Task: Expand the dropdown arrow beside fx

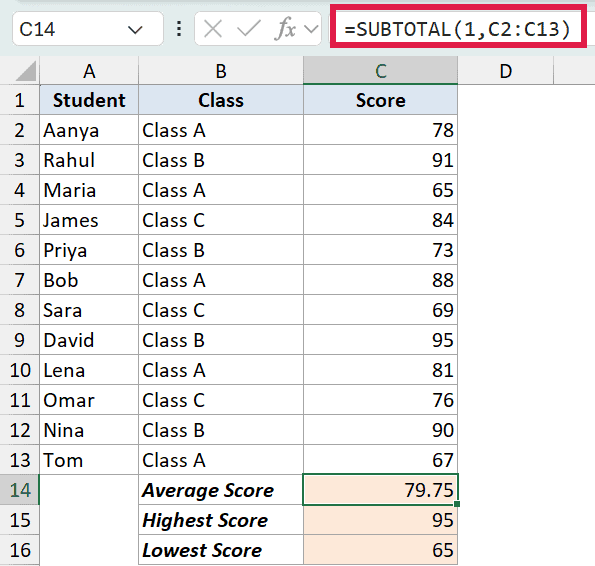Action: [x=311, y=29]
